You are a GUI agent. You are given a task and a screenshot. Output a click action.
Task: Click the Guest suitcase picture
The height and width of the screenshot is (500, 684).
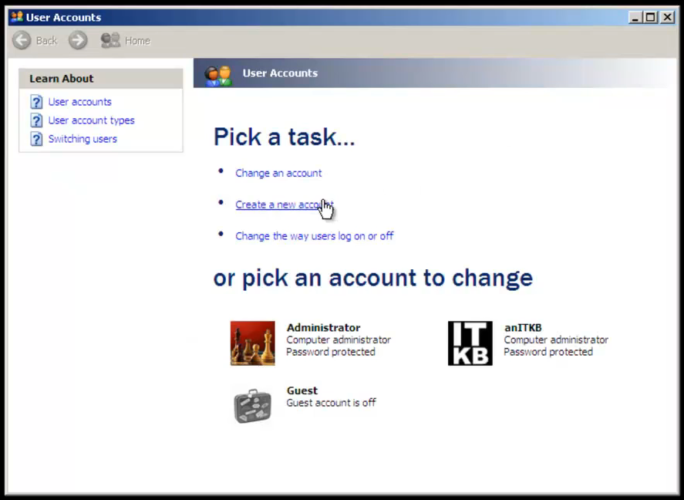(252, 405)
